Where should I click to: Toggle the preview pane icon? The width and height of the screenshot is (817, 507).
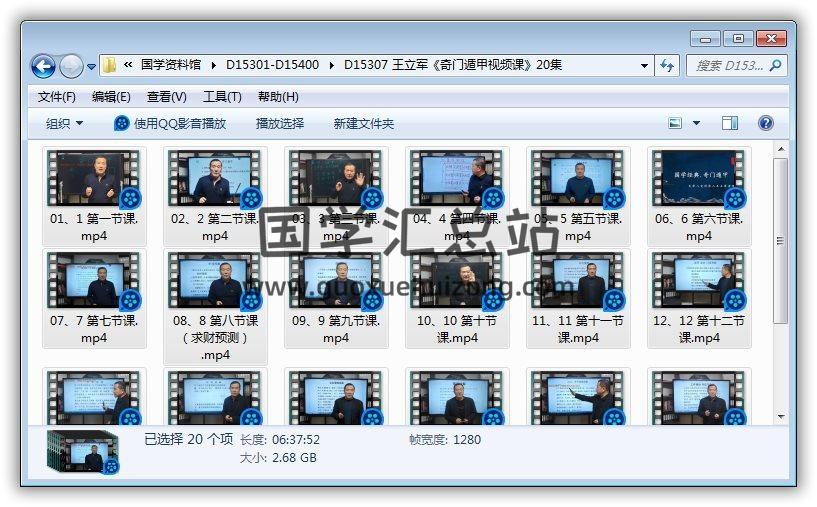[x=729, y=123]
